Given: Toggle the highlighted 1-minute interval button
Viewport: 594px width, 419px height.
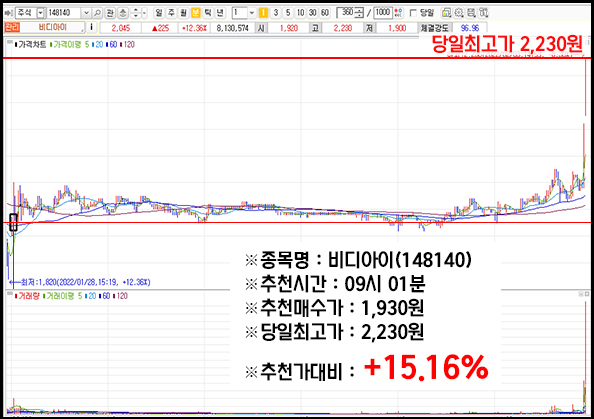Looking at the screenshot, I should [x=263, y=13].
